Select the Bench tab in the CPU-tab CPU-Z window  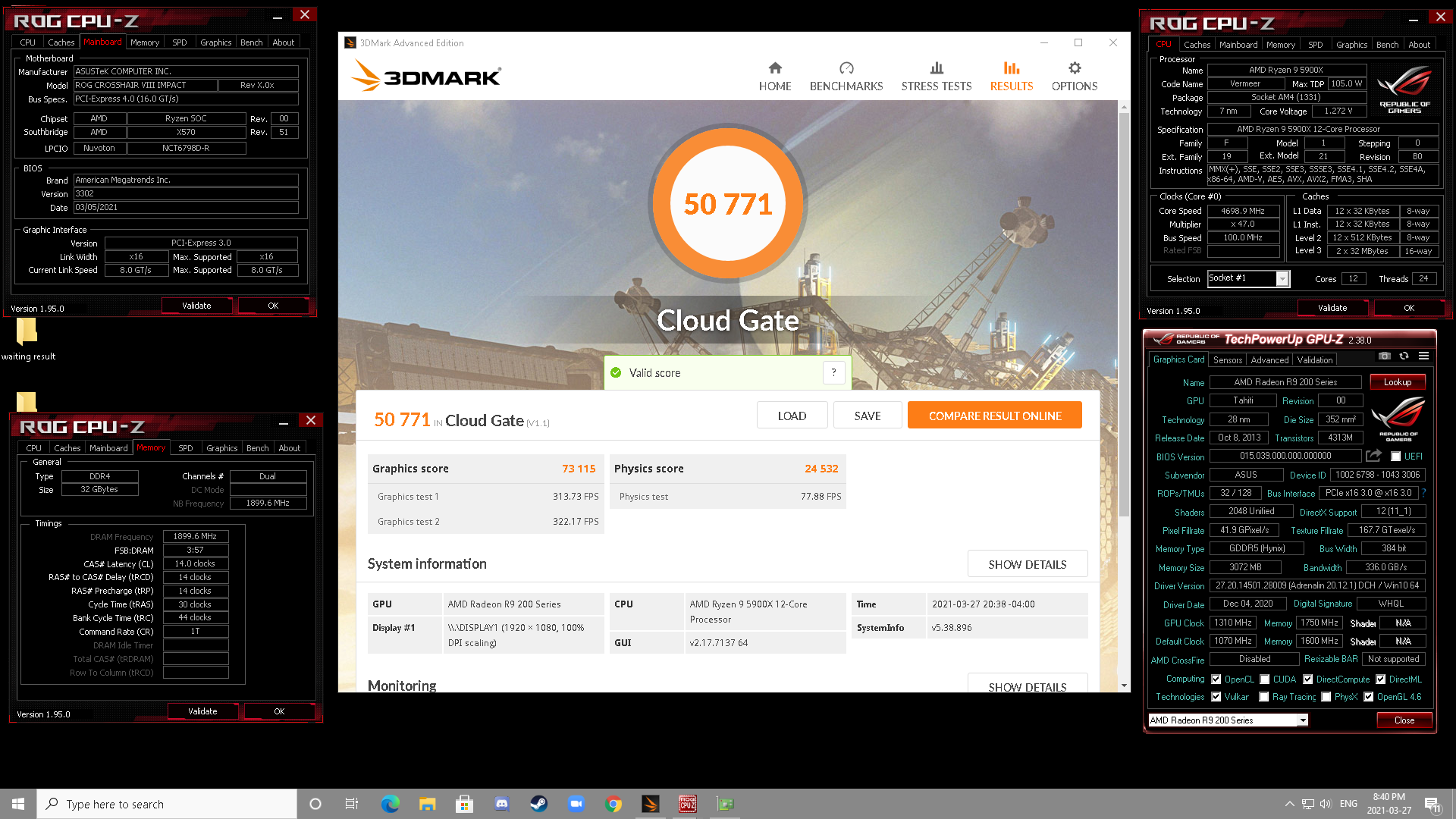click(x=1387, y=45)
